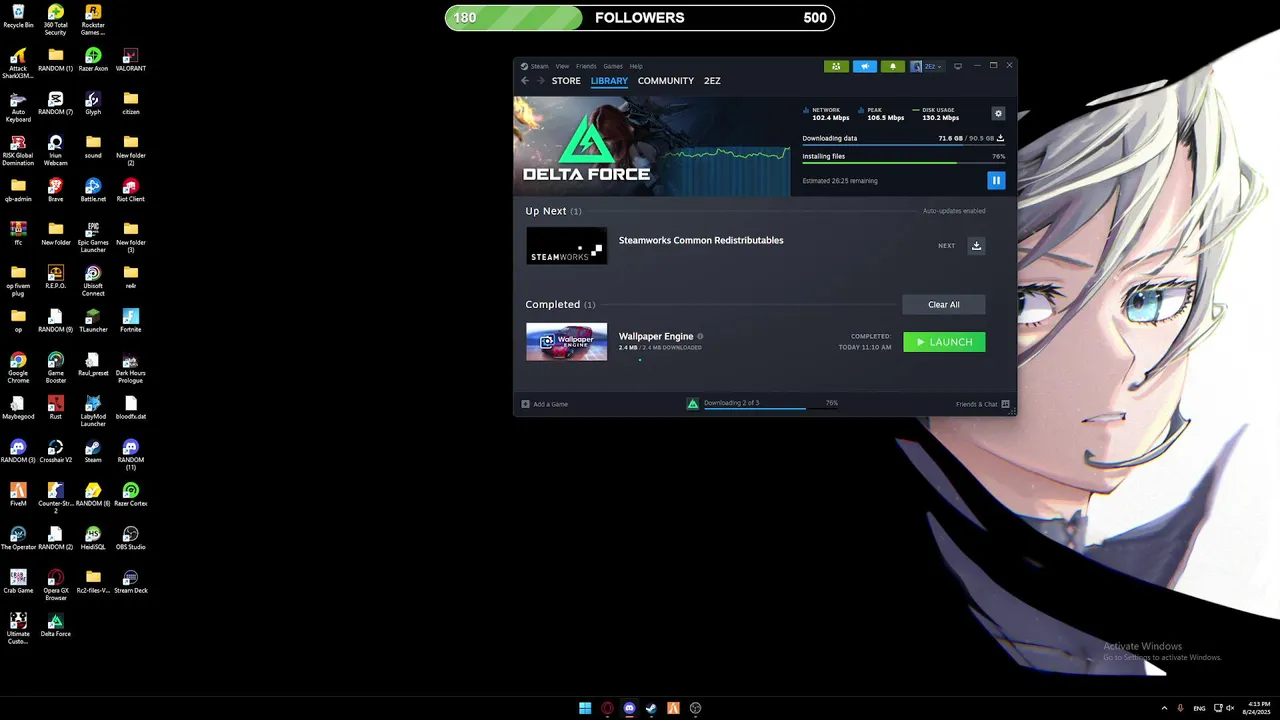Select the VALORANT desktop icon

pyautogui.click(x=130, y=60)
